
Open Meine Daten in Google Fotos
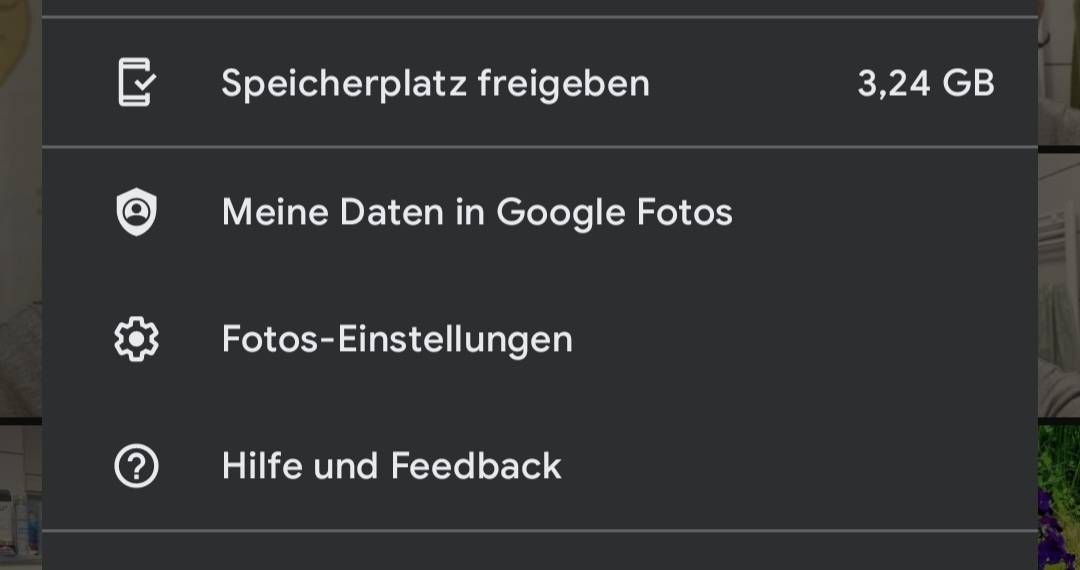coord(477,212)
